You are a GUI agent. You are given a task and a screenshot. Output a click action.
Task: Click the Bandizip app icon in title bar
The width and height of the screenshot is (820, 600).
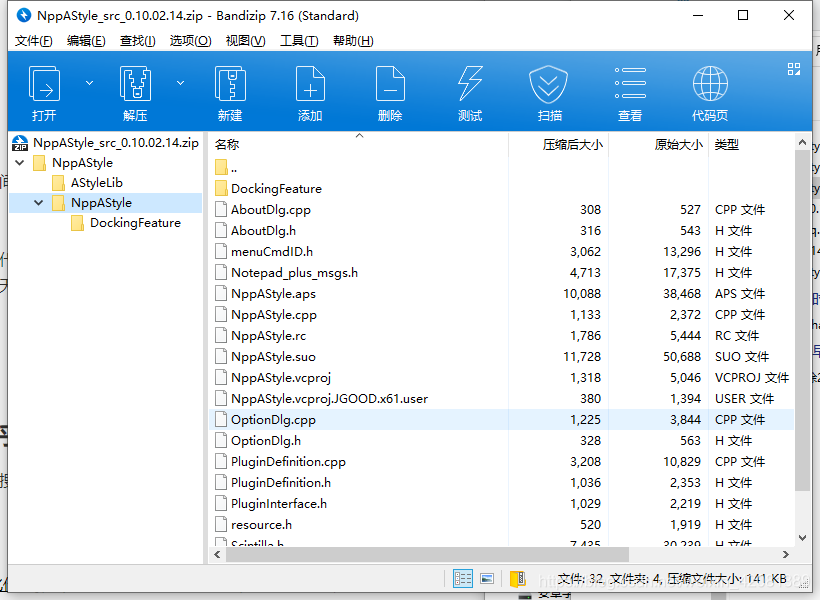pyautogui.click(x=24, y=15)
